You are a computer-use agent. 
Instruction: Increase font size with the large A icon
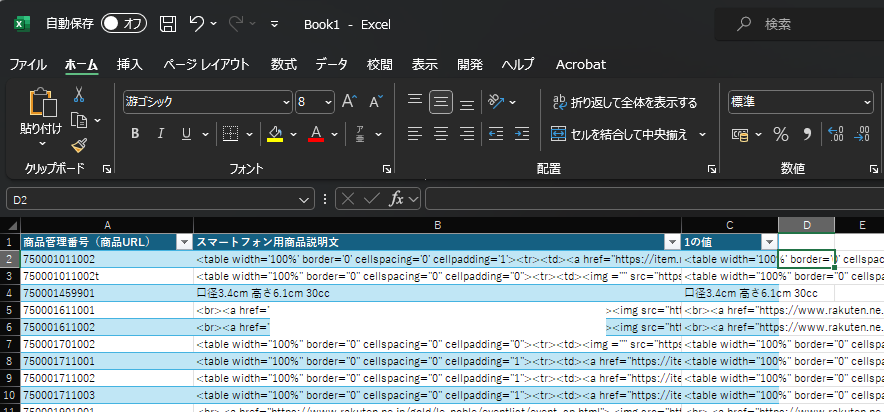click(x=350, y=102)
